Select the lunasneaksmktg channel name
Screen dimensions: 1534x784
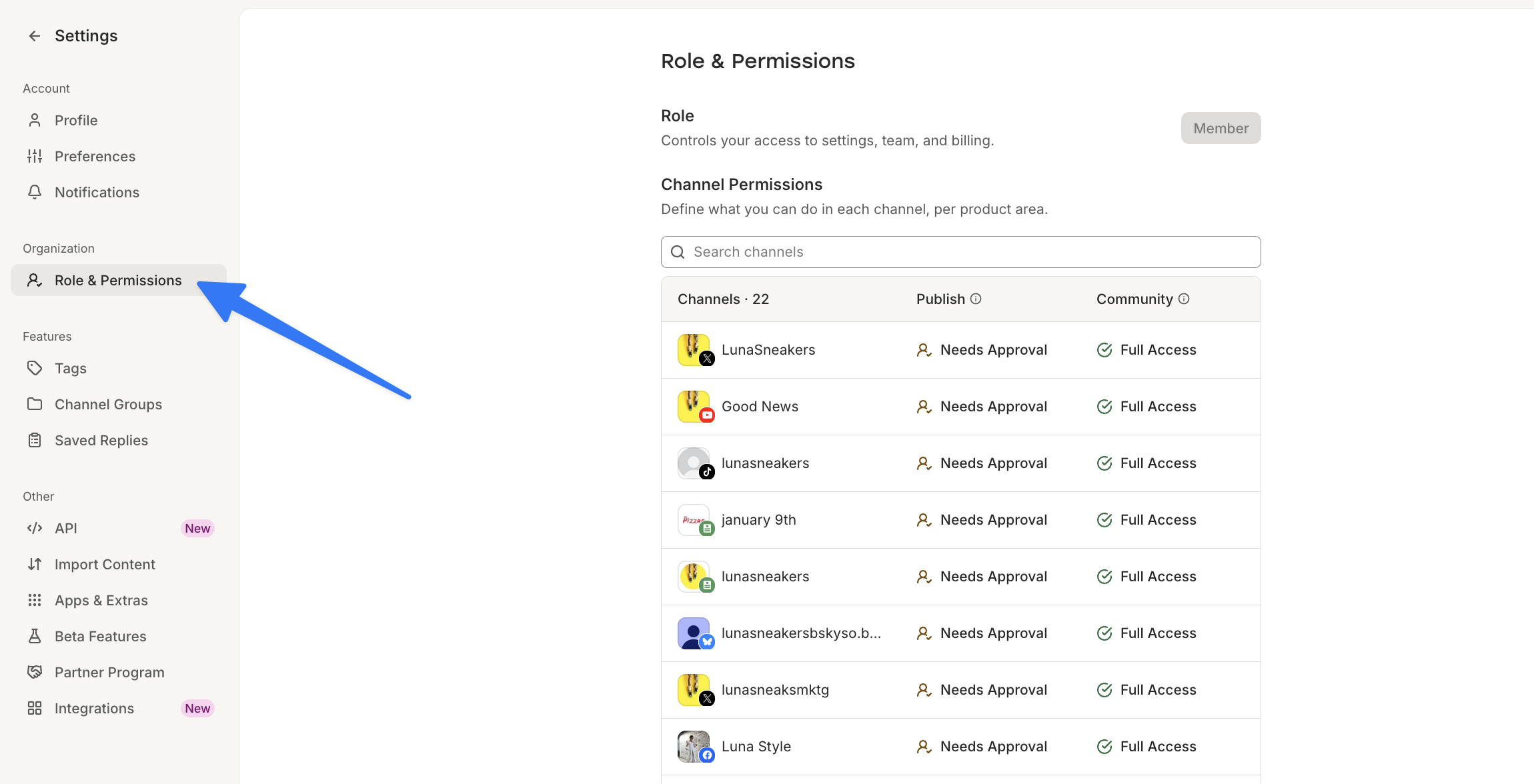pos(775,690)
